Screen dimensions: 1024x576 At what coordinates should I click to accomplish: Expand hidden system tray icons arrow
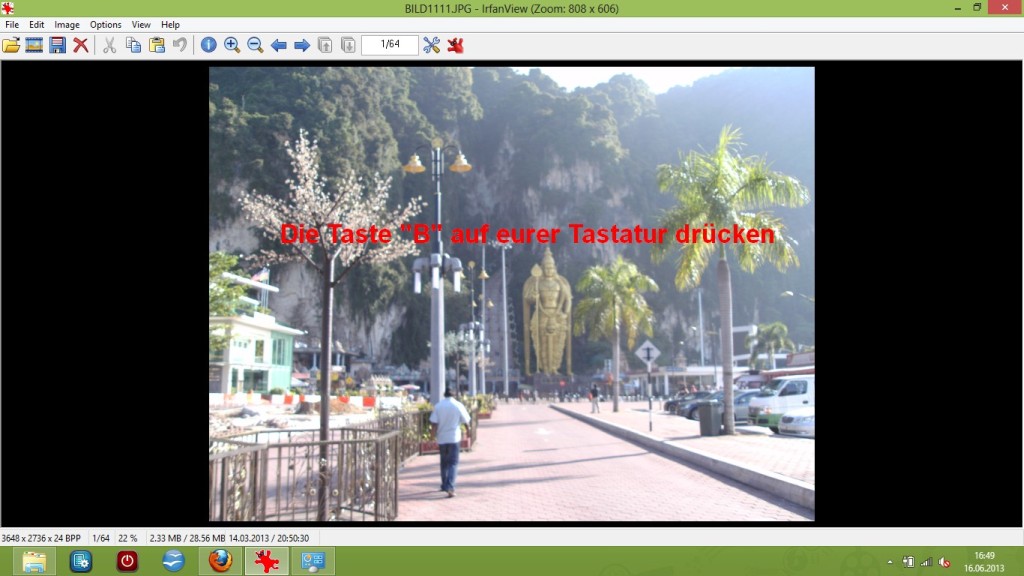click(888, 562)
